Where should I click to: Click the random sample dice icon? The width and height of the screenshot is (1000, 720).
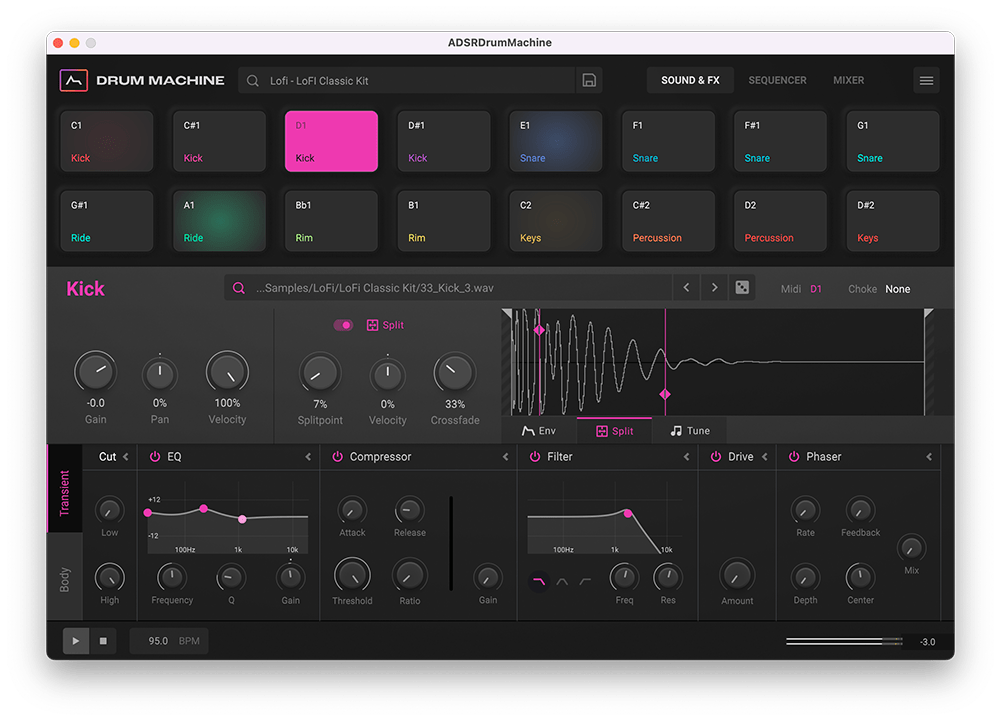tap(742, 287)
